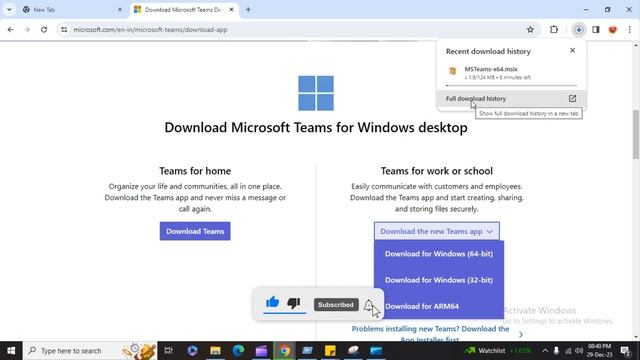Click the red heart extension icon

point(613,29)
